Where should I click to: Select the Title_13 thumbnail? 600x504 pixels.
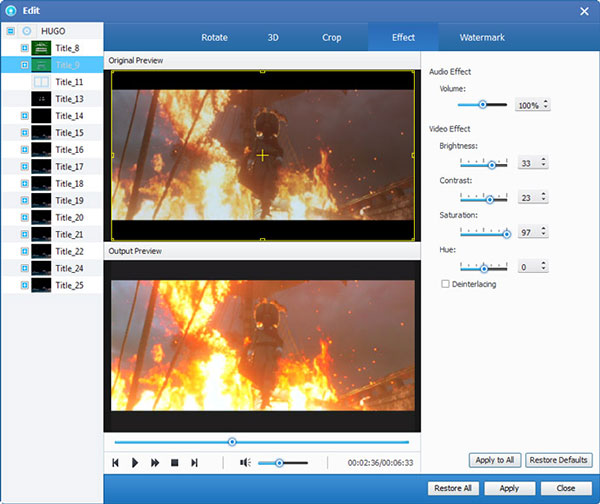pos(41,99)
